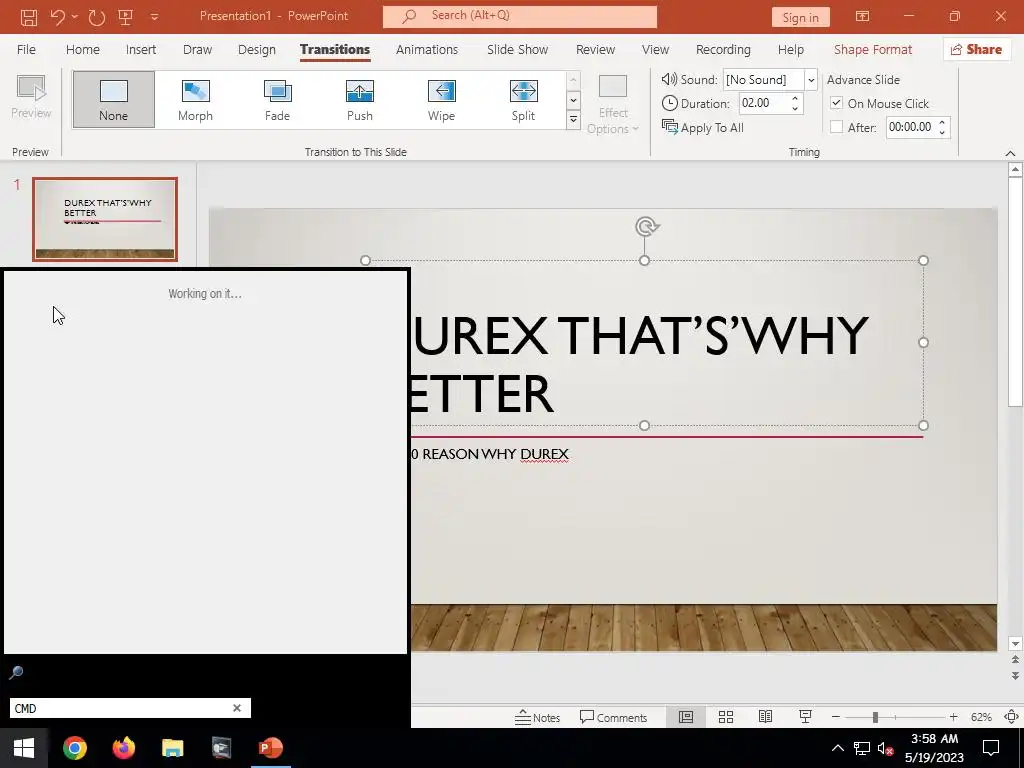The image size is (1024, 768).
Task: Increase the After time with up arrow
Action: coord(942,123)
